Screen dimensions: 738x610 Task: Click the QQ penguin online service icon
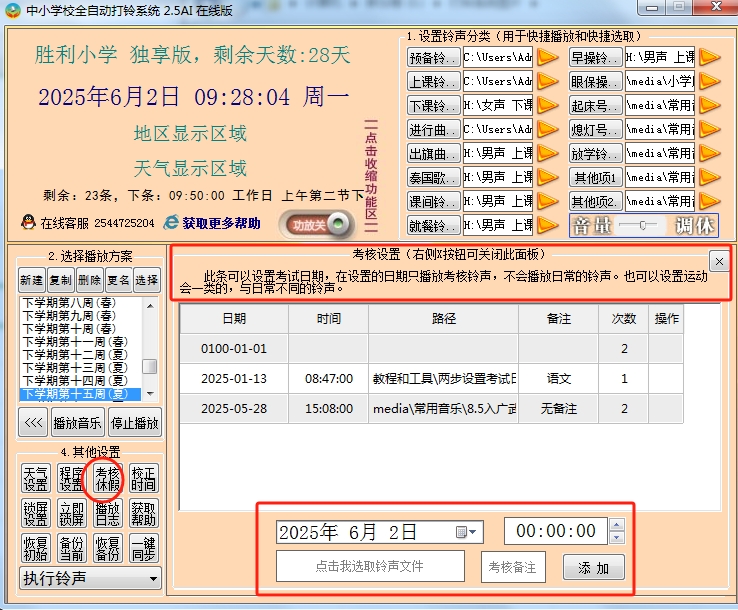coord(29,222)
